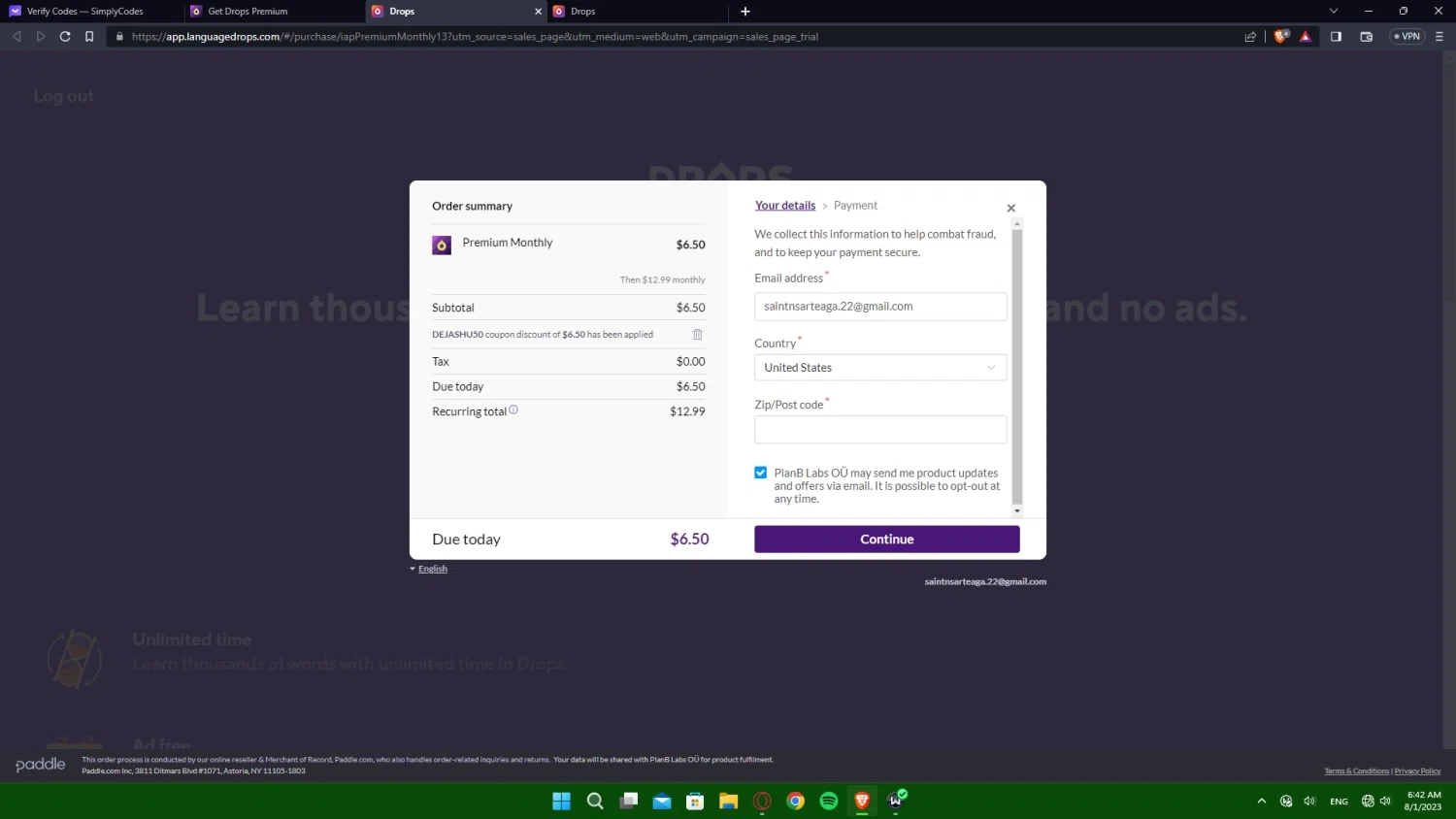Select the Payment step in breadcrumb
The image size is (1456, 819).
pyautogui.click(x=855, y=206)
